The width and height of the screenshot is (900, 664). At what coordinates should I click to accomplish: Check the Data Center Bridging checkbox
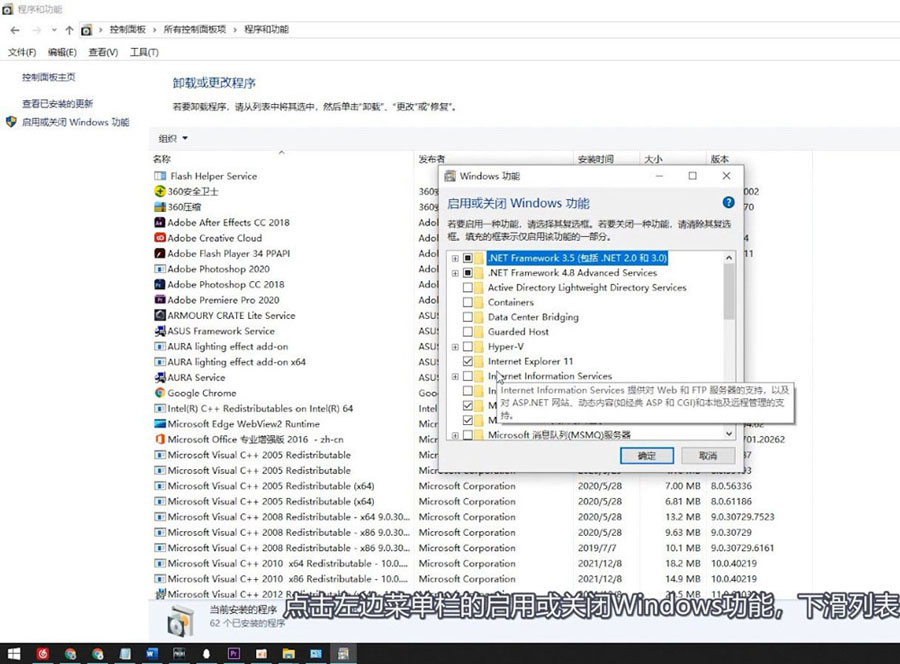468,317
